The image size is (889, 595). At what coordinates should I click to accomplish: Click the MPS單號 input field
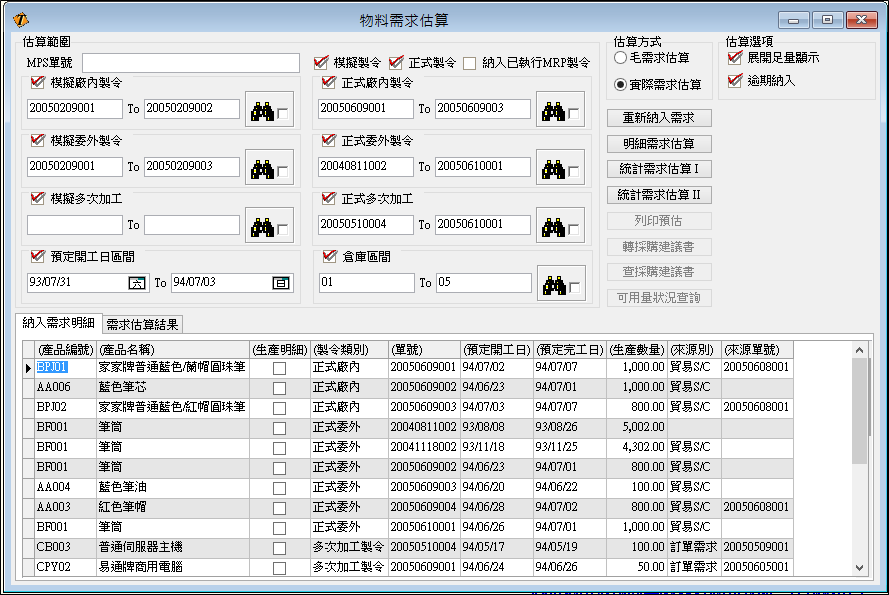tap(191, 63)
